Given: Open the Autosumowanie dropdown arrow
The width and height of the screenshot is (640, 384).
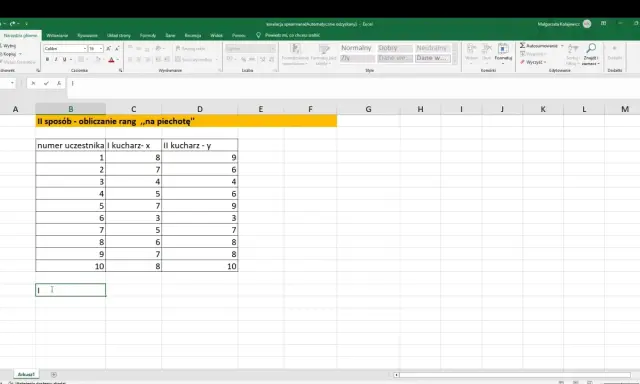Looking at the screenshot, I should click(x=562, y=46).
